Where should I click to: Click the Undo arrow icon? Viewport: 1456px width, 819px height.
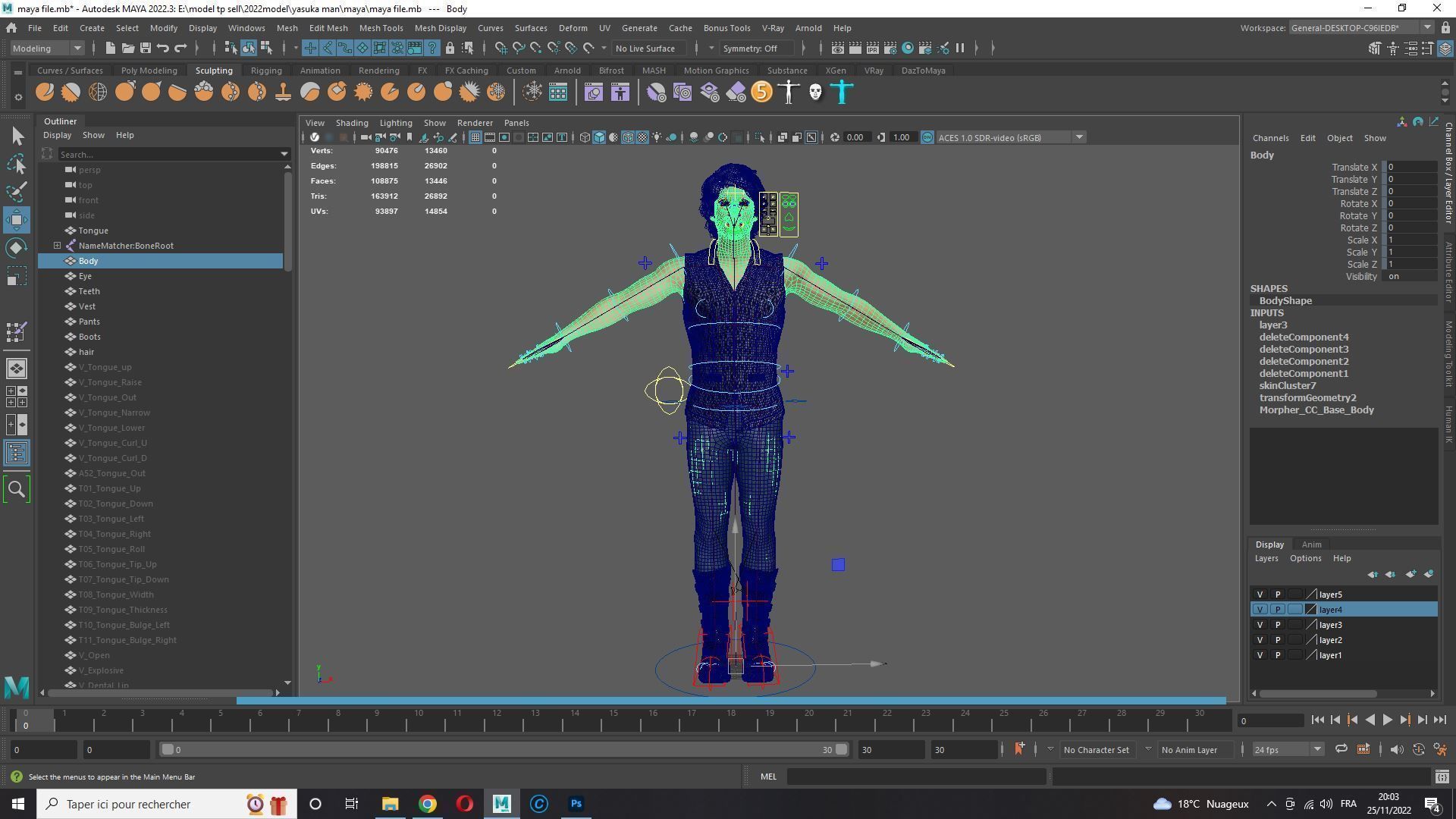click(x=162, y=49)
